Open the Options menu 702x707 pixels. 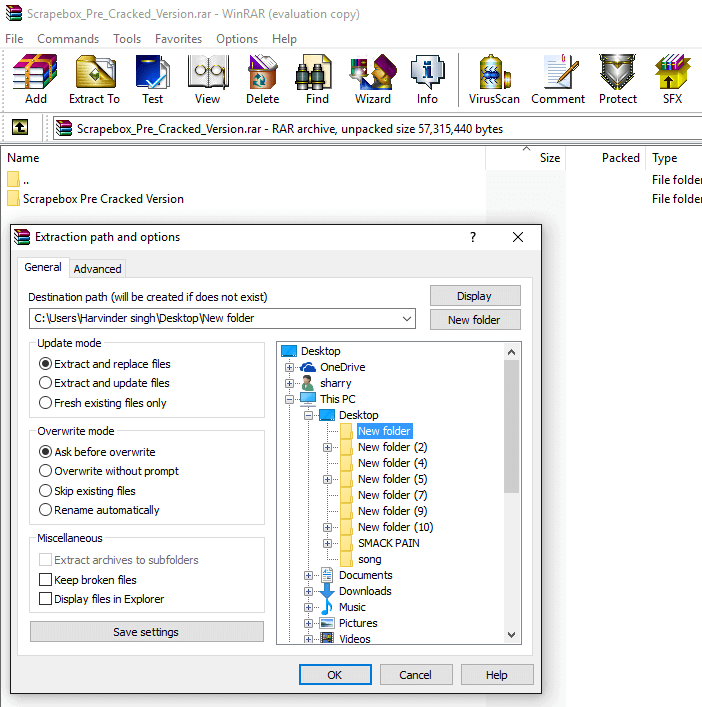coord(237,39)
